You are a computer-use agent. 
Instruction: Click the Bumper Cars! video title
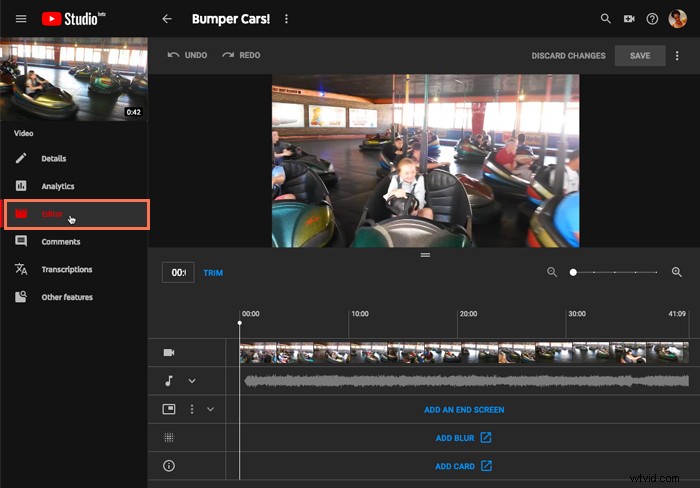231,19
